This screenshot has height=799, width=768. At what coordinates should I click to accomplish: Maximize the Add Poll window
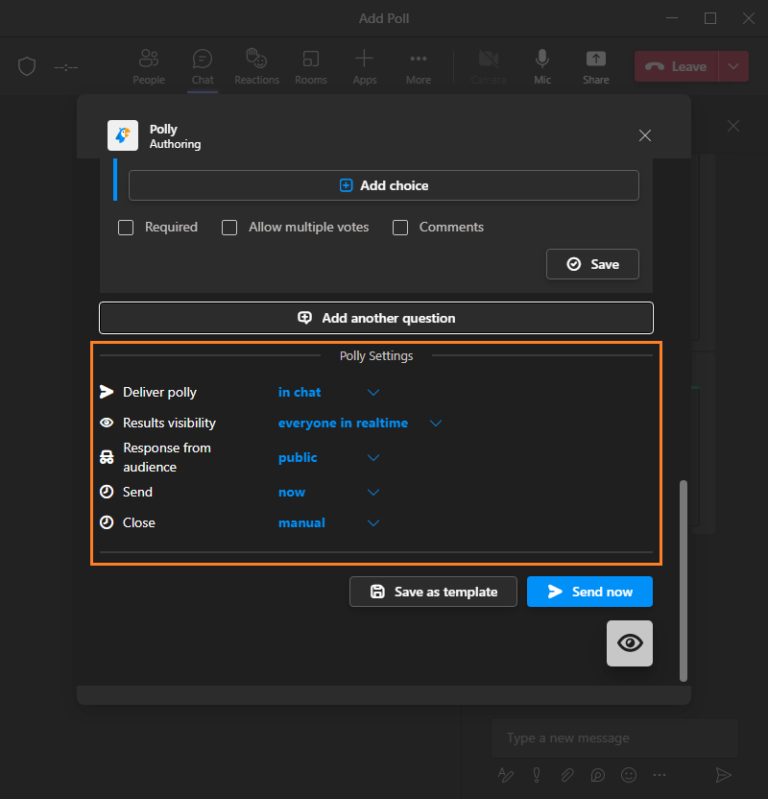710,18
